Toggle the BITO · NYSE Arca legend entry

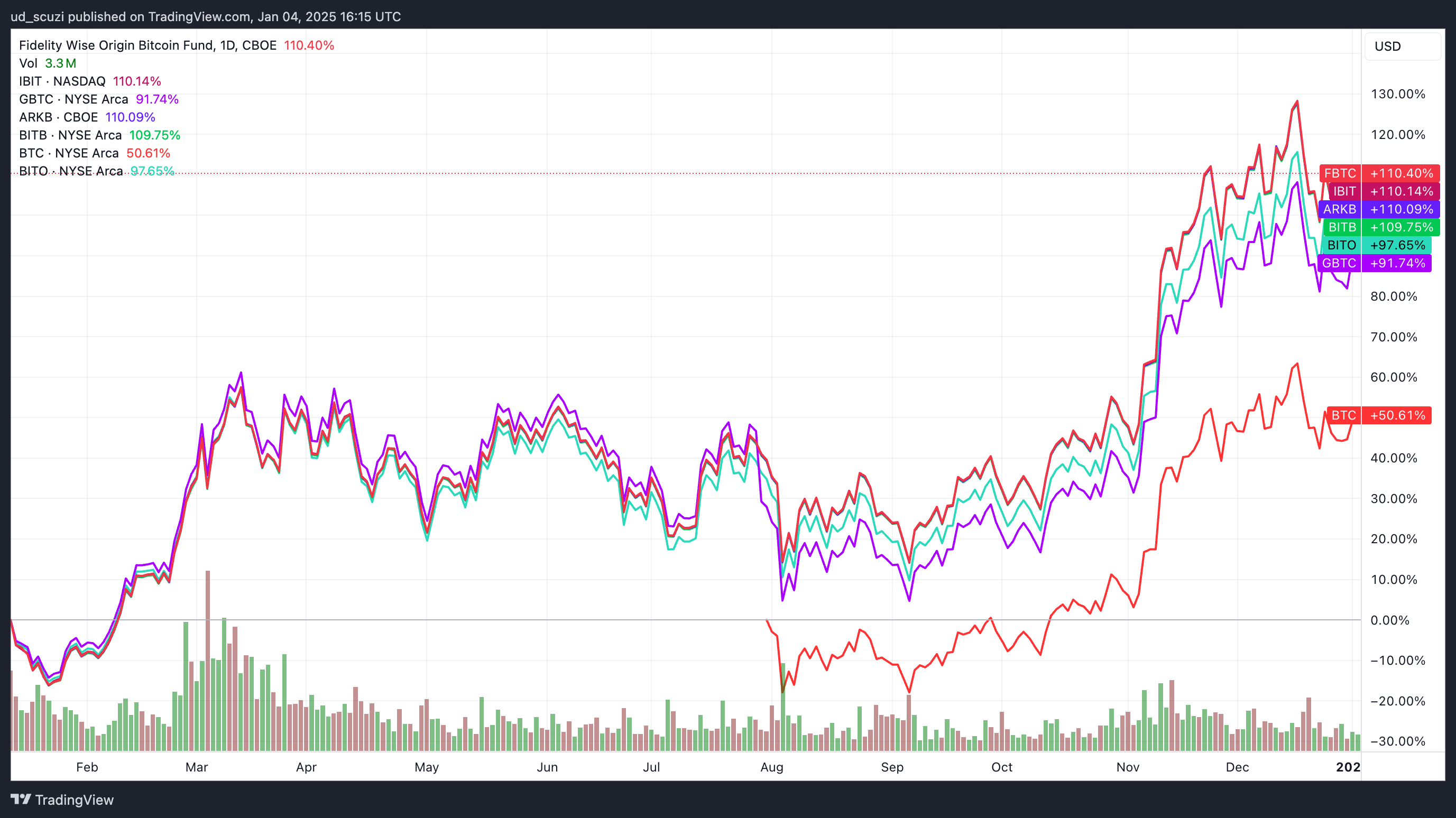pos(71,171)
